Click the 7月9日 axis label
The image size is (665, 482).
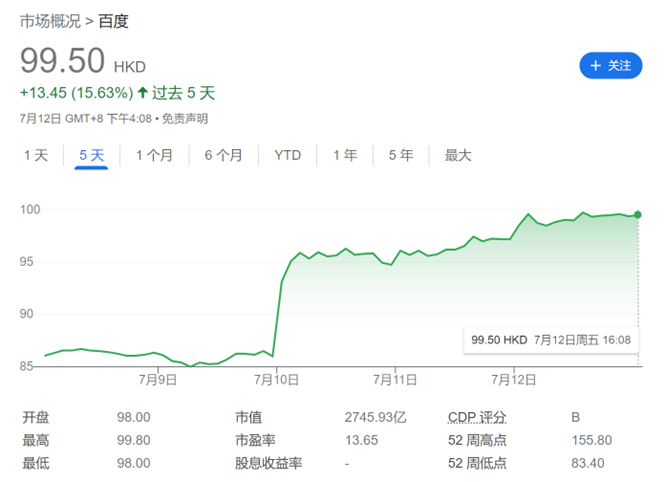coord(158,379)
